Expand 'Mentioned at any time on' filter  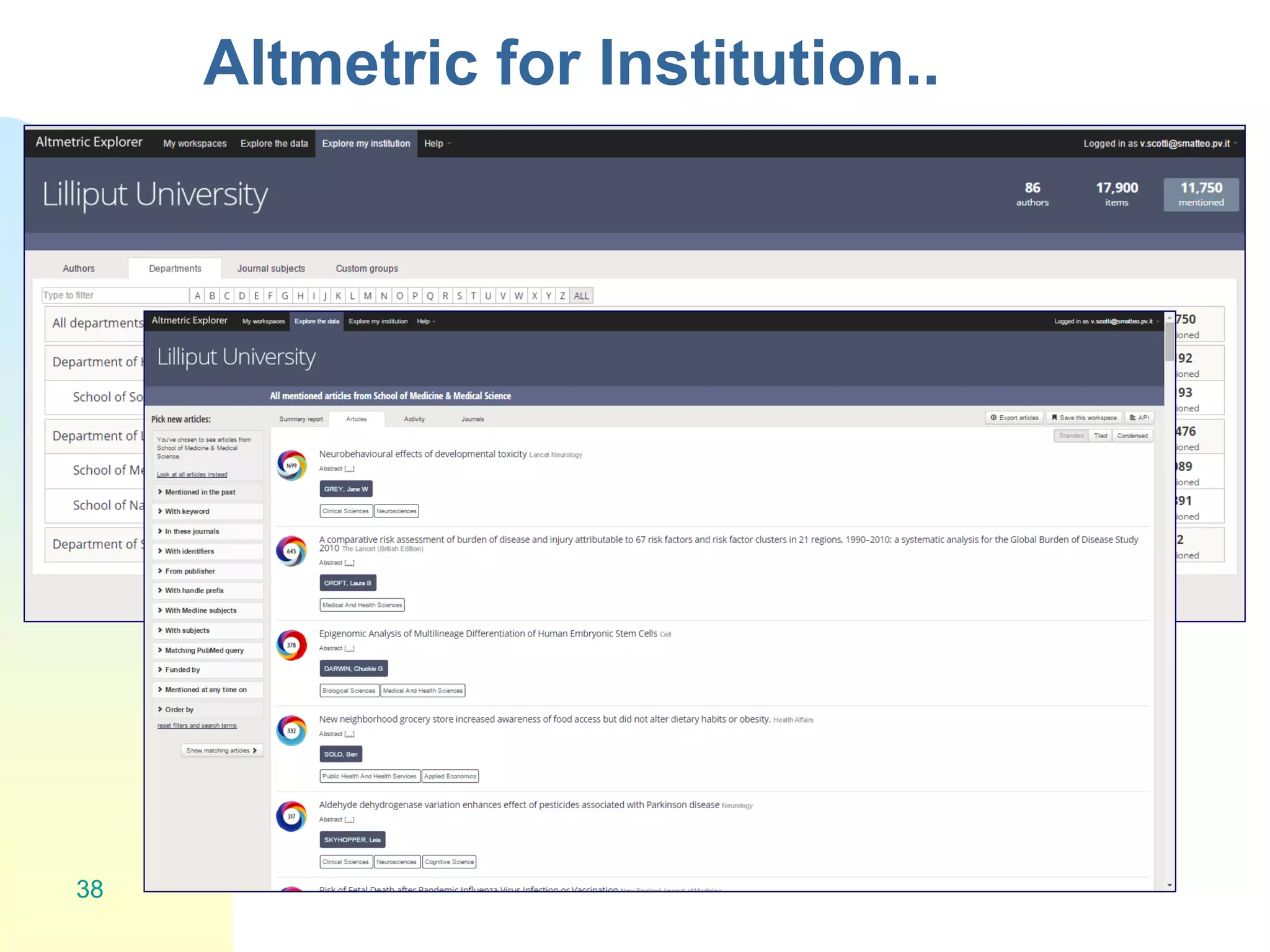[x=208, y=689]
